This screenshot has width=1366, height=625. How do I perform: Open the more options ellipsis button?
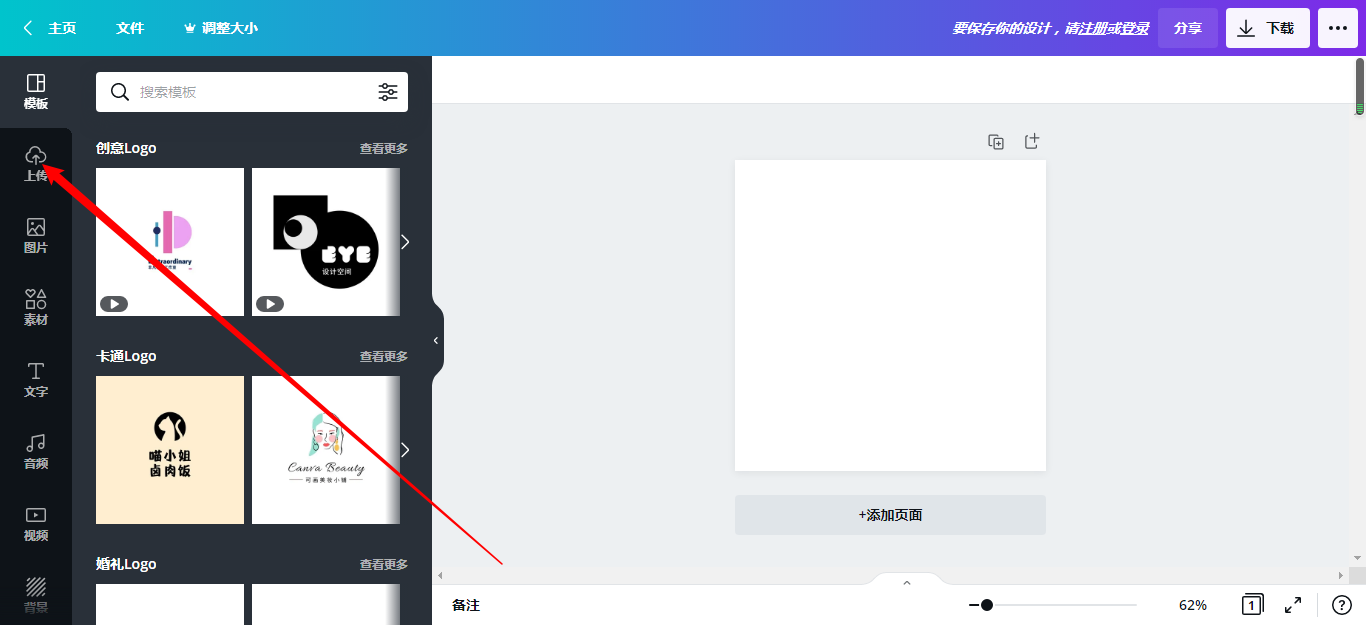click(x=1338, y=28)
